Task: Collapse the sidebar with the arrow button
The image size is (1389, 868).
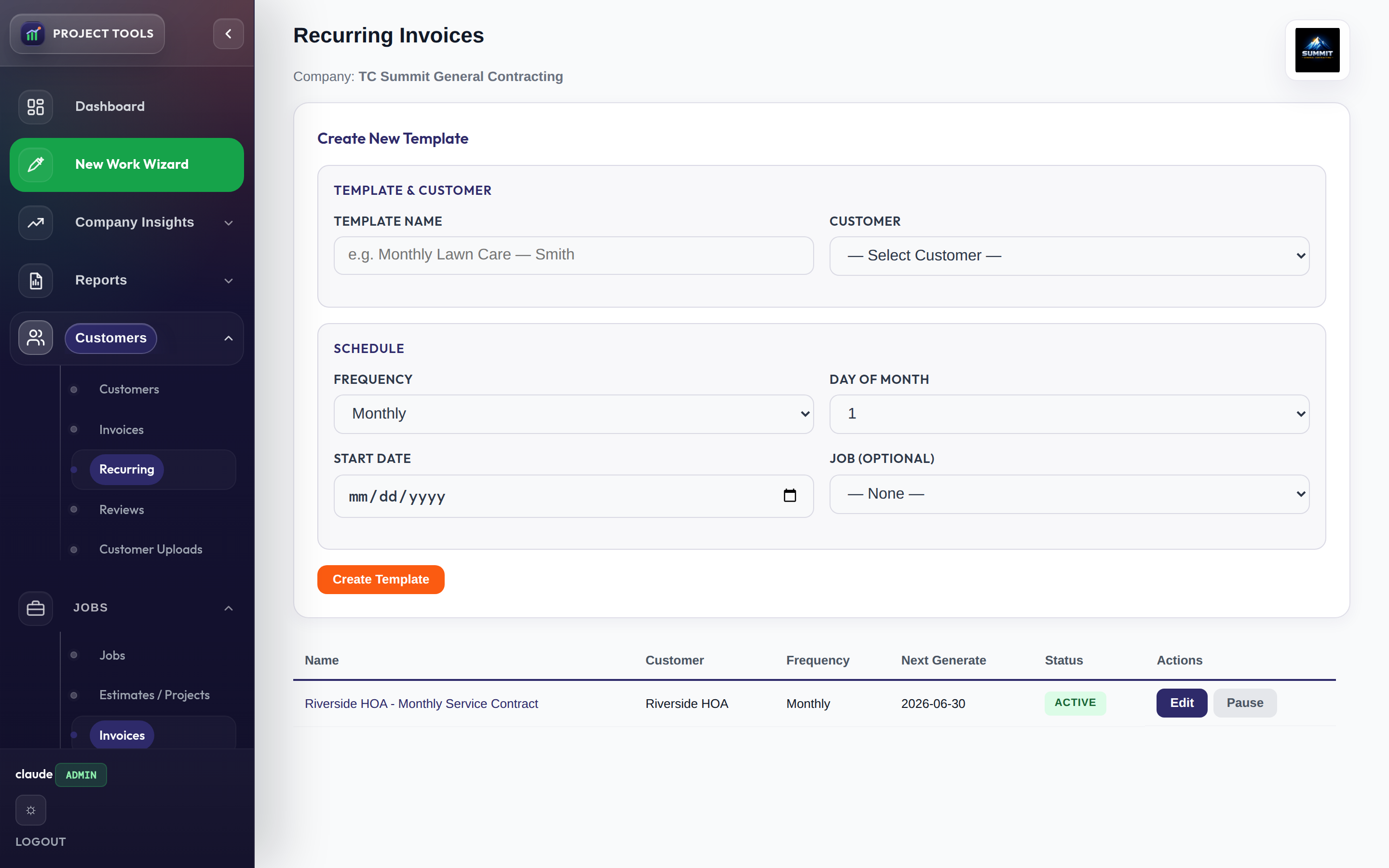Action: click(229, 34)
